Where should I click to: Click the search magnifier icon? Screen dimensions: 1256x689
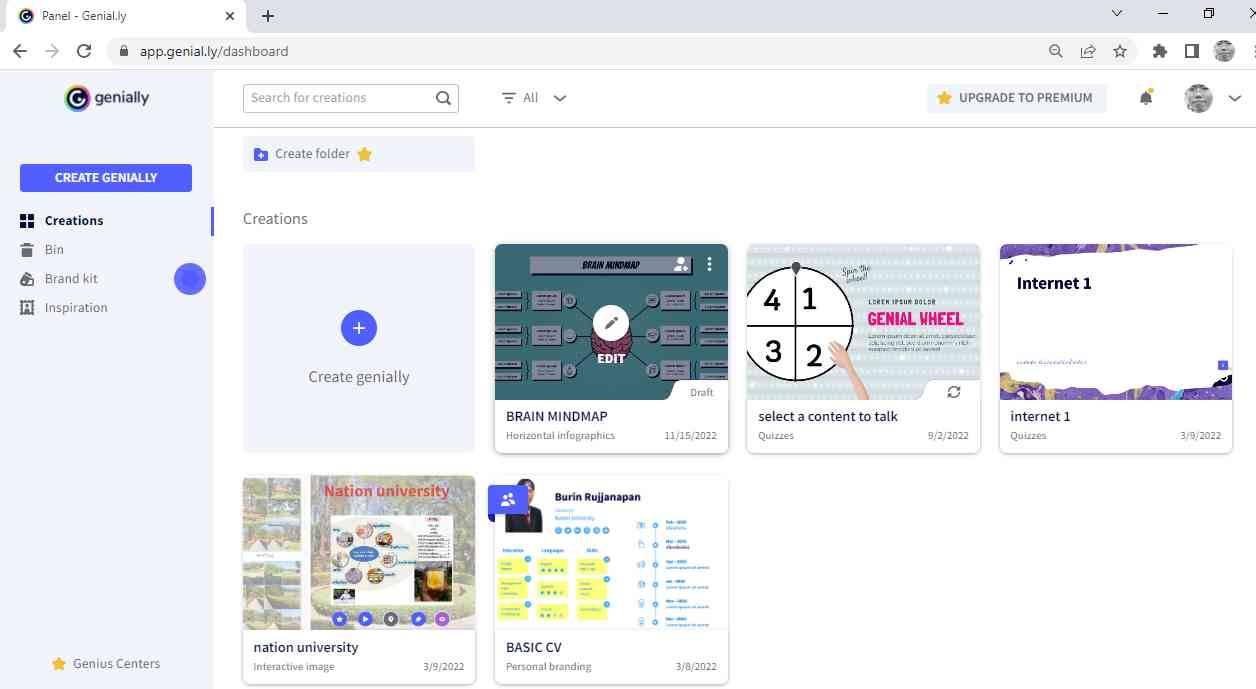pyautogui.click(x=444, y=98)
